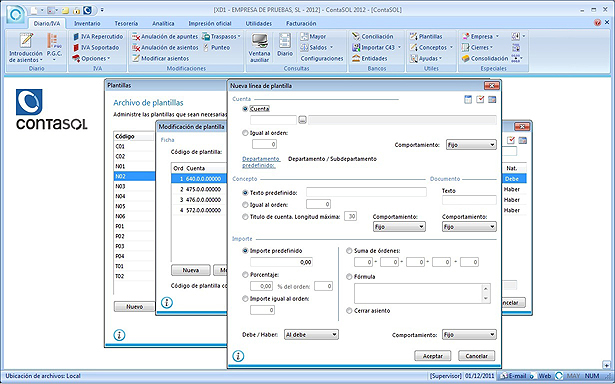Switch to the Tesorería ribbon tab
Image resolution: width=615 pixels, height=384 pixels.
coord(126,24)
